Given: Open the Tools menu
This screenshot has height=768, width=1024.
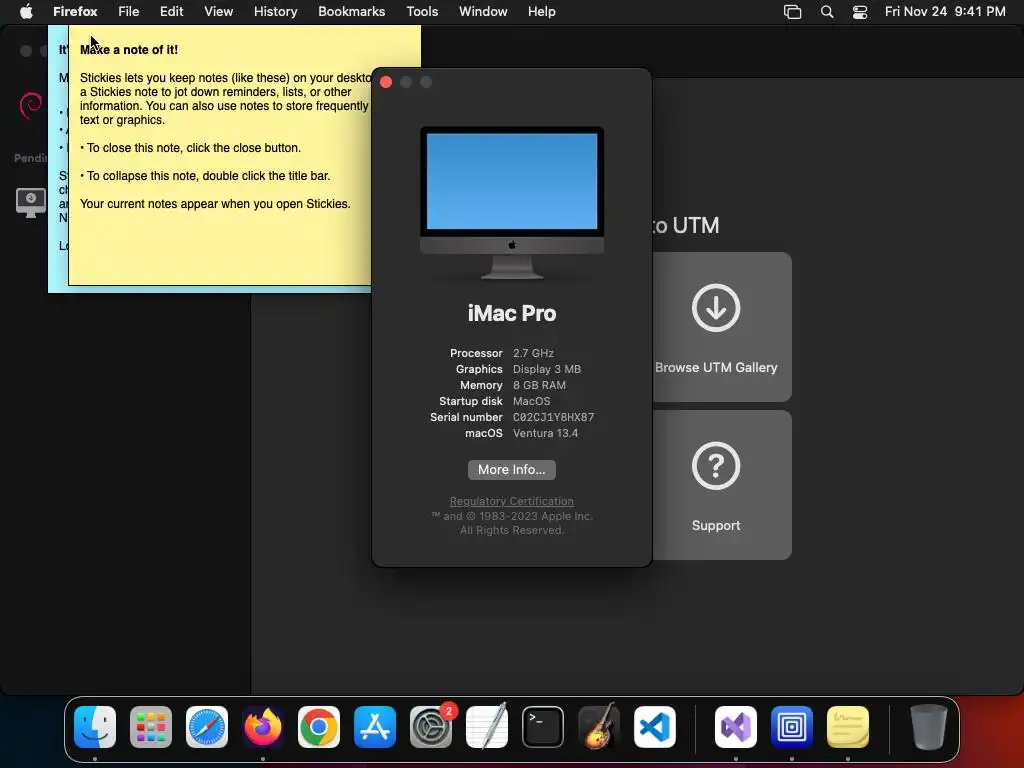Looking at the screenshot, I should (422, 12).
